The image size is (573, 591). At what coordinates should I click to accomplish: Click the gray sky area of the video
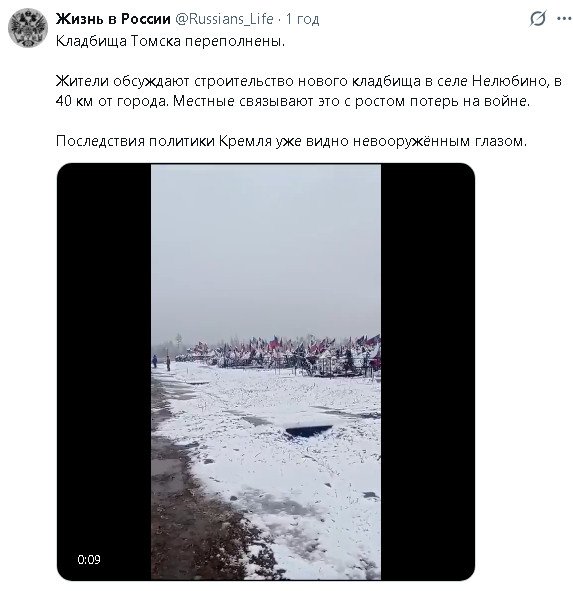[x=266, y=249]
